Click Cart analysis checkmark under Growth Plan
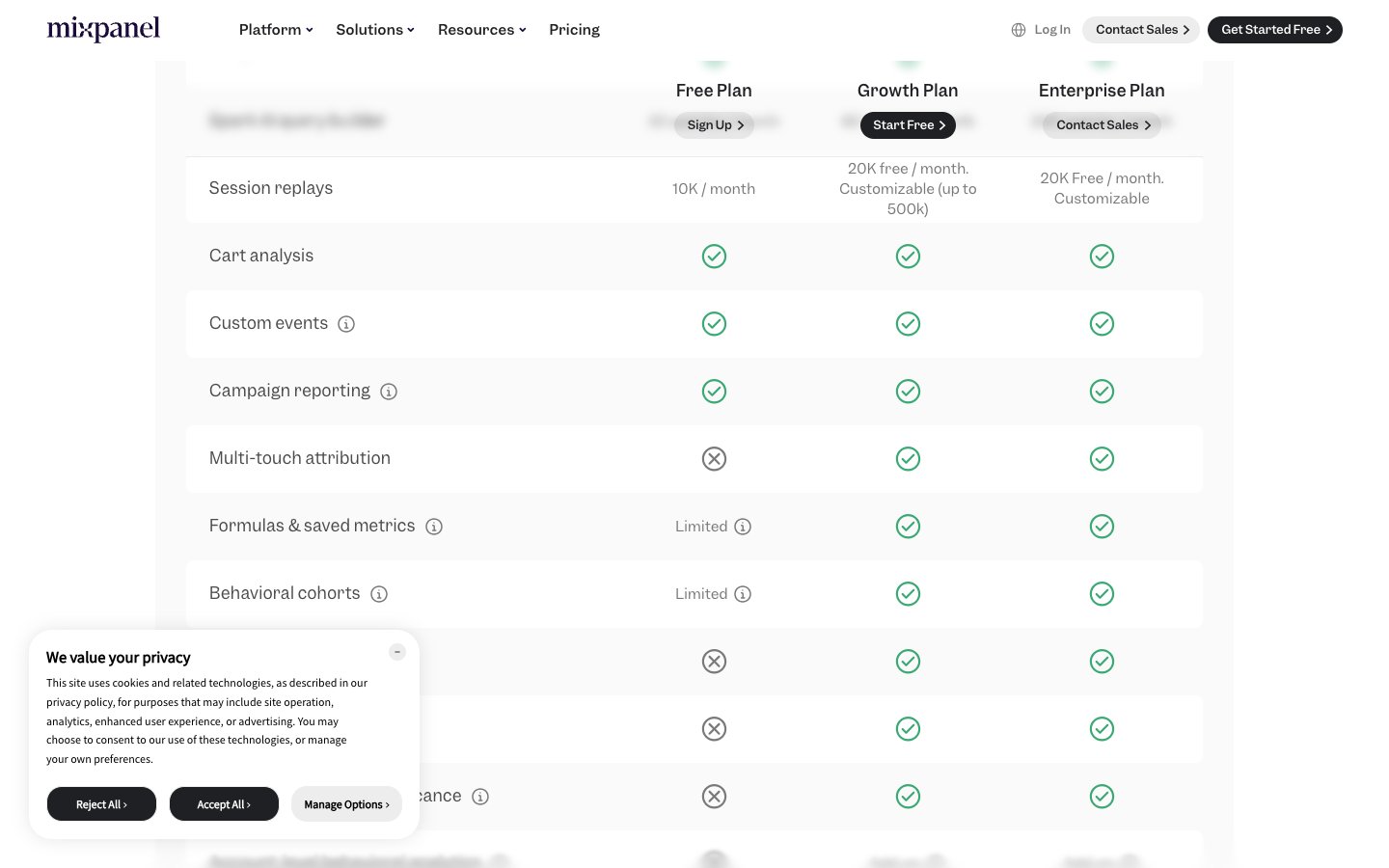 point(908,257)
